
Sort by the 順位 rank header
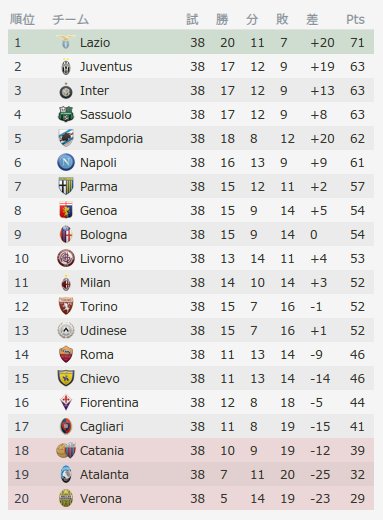coord(22,19)
